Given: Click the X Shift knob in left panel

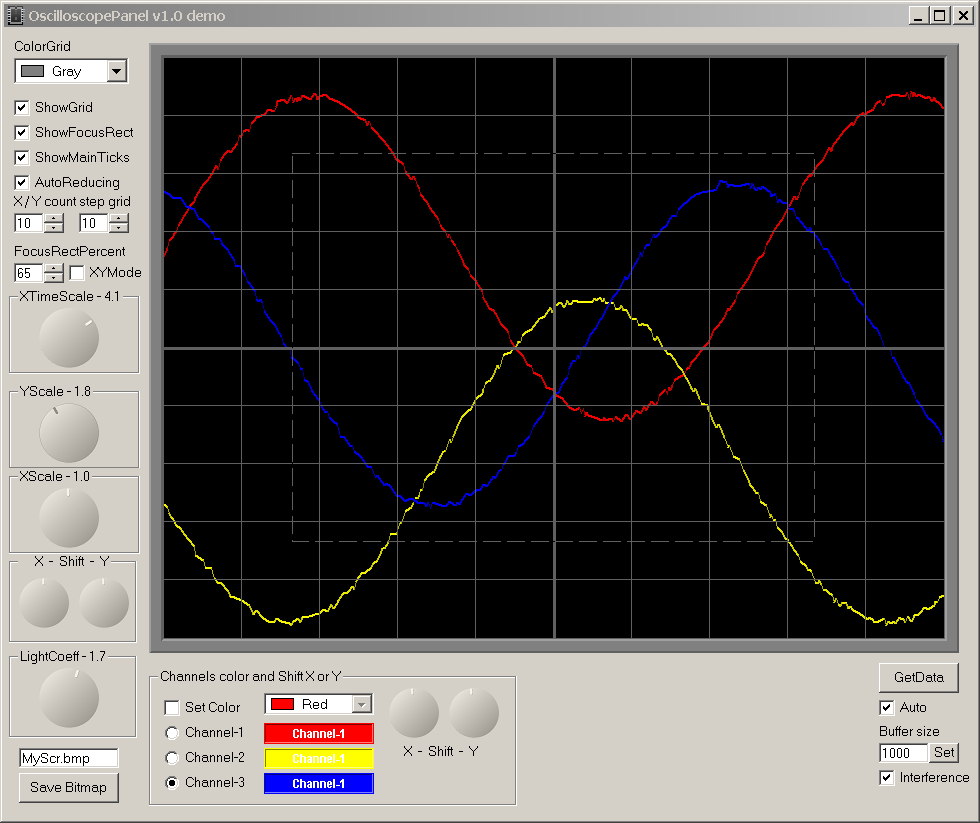Looking at the screenshot, I should [x=44, y=603].
